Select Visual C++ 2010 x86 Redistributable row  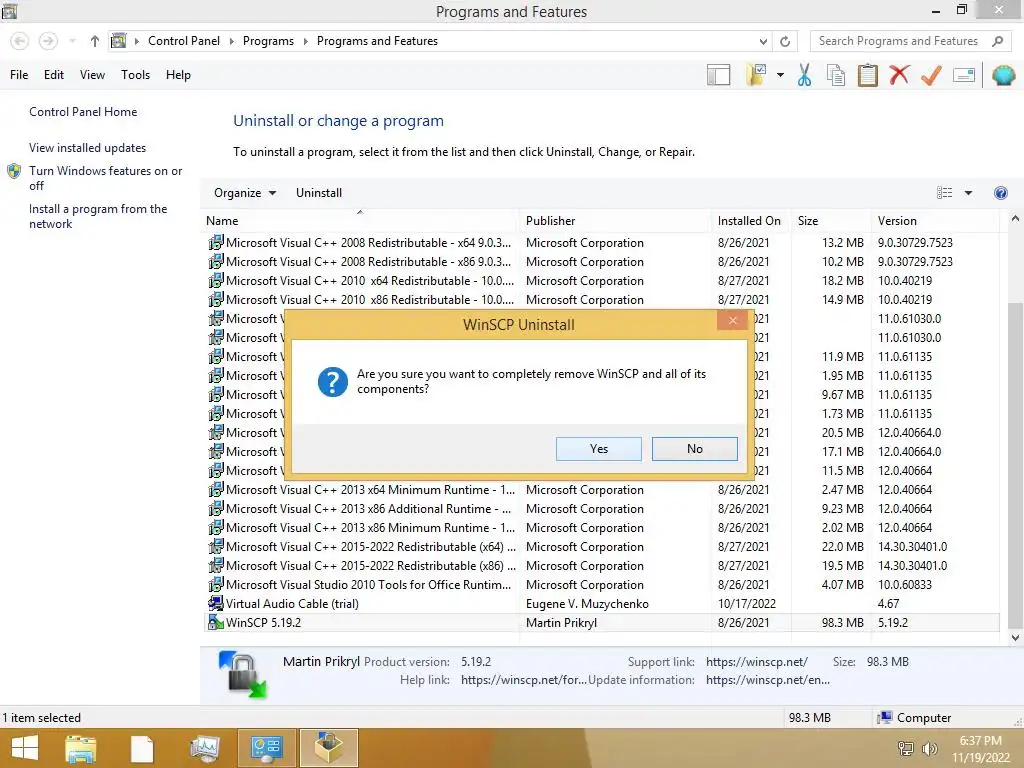[601, 299]
